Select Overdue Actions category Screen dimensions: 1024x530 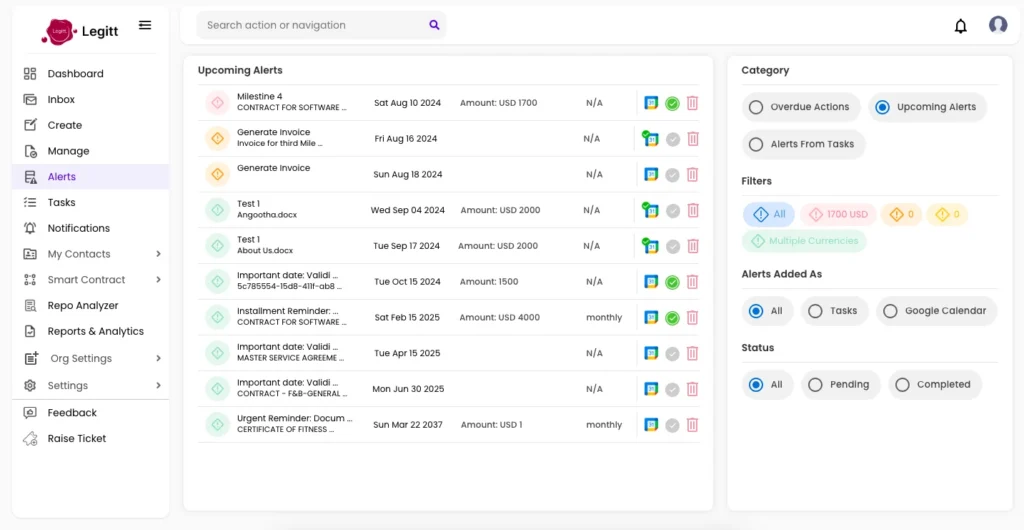(801, 107)
